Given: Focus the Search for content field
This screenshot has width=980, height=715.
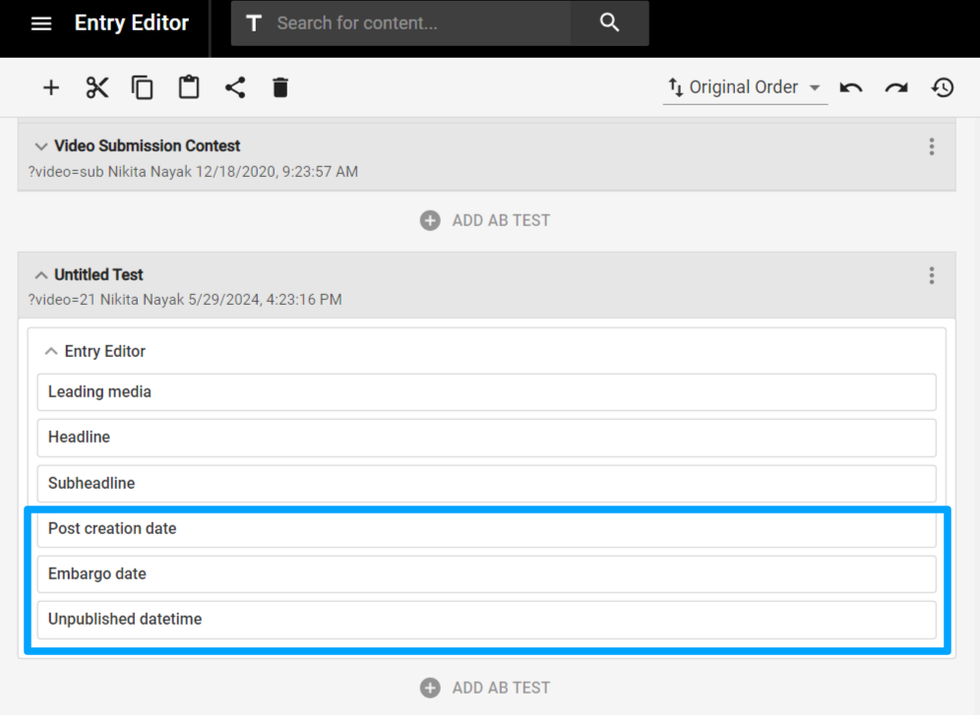Looking at the screenshot, I should [x=420, y=23].
